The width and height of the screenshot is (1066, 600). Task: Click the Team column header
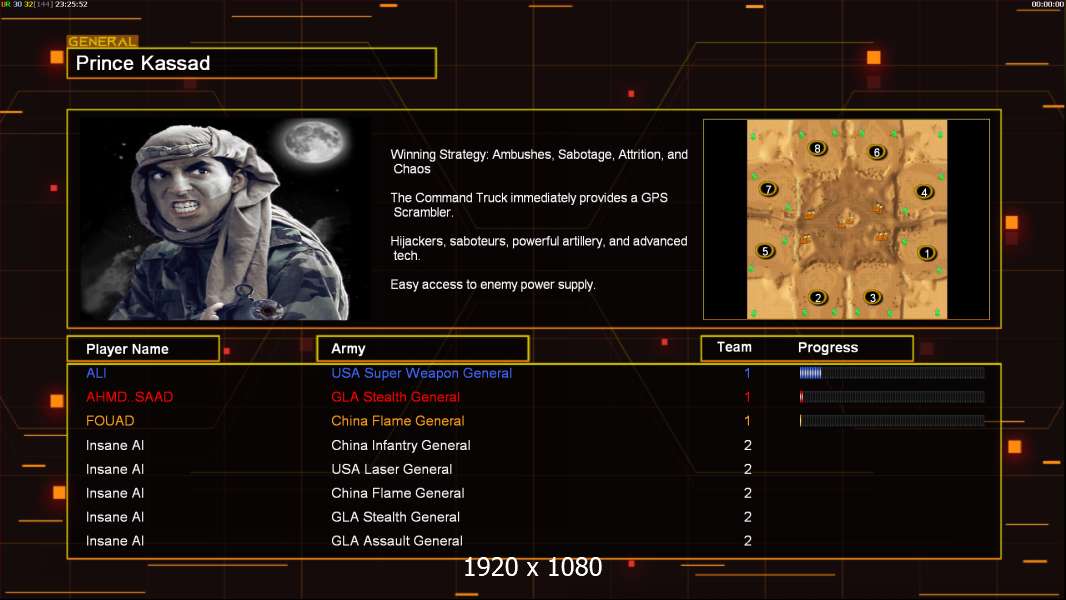[x=734, y=347]
